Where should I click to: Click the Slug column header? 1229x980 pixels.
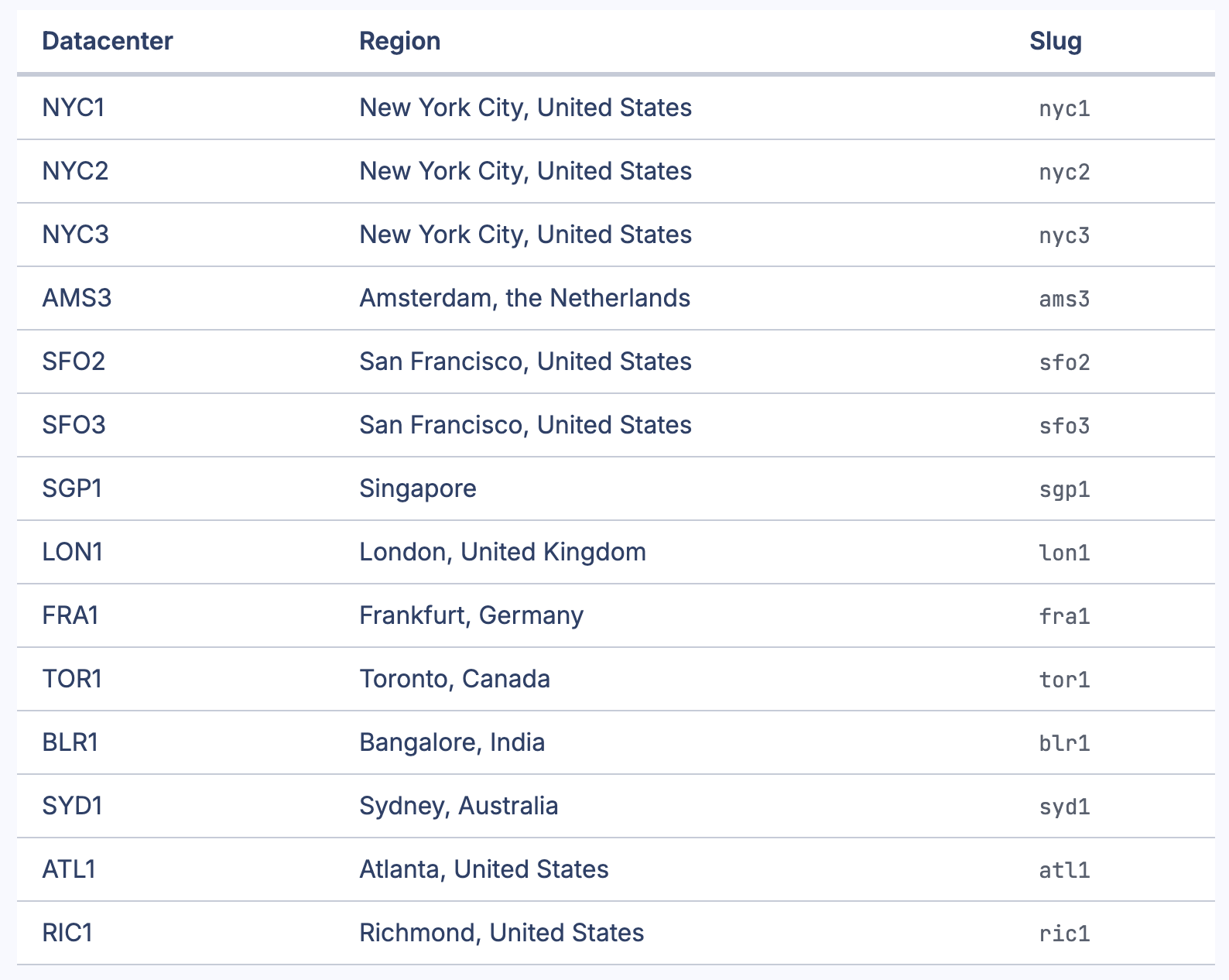[x=1056, y=41]
